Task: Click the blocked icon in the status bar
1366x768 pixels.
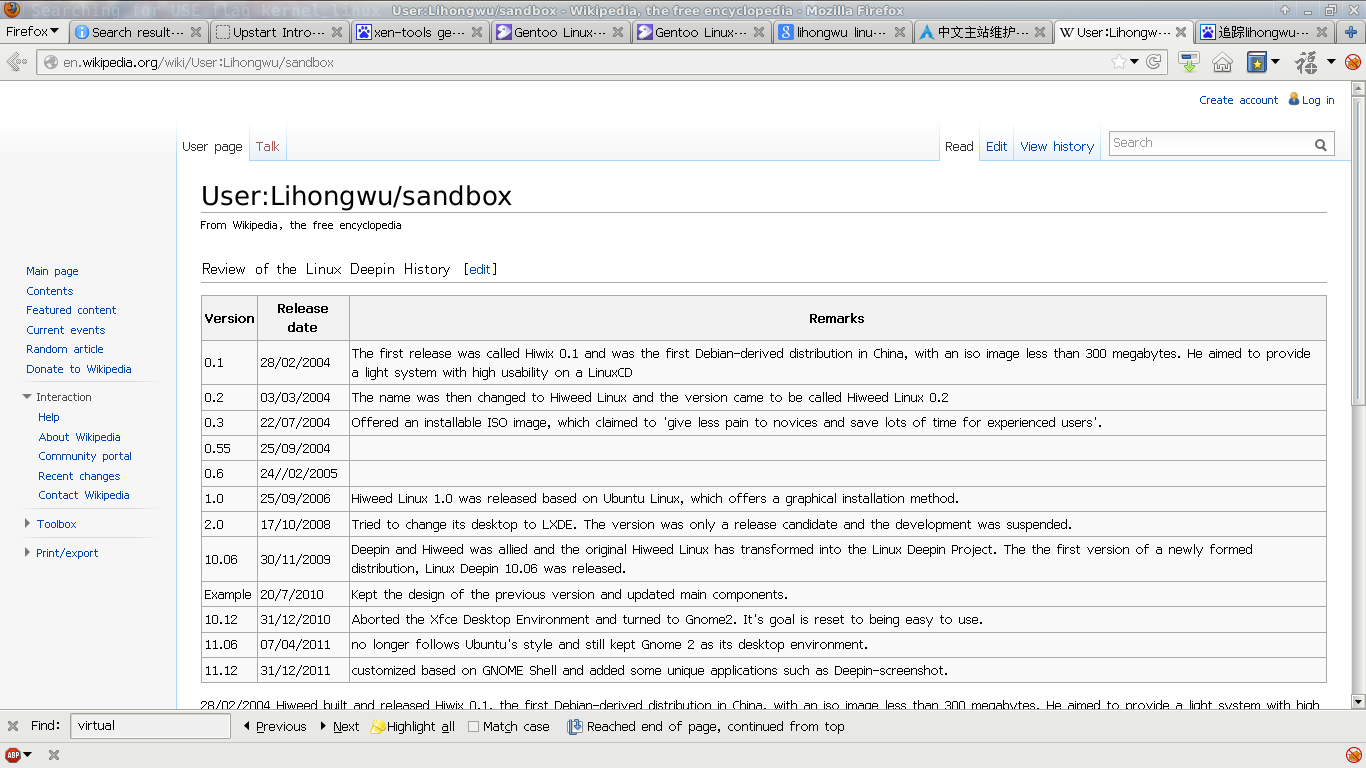Action: [x=1353, y=755]
